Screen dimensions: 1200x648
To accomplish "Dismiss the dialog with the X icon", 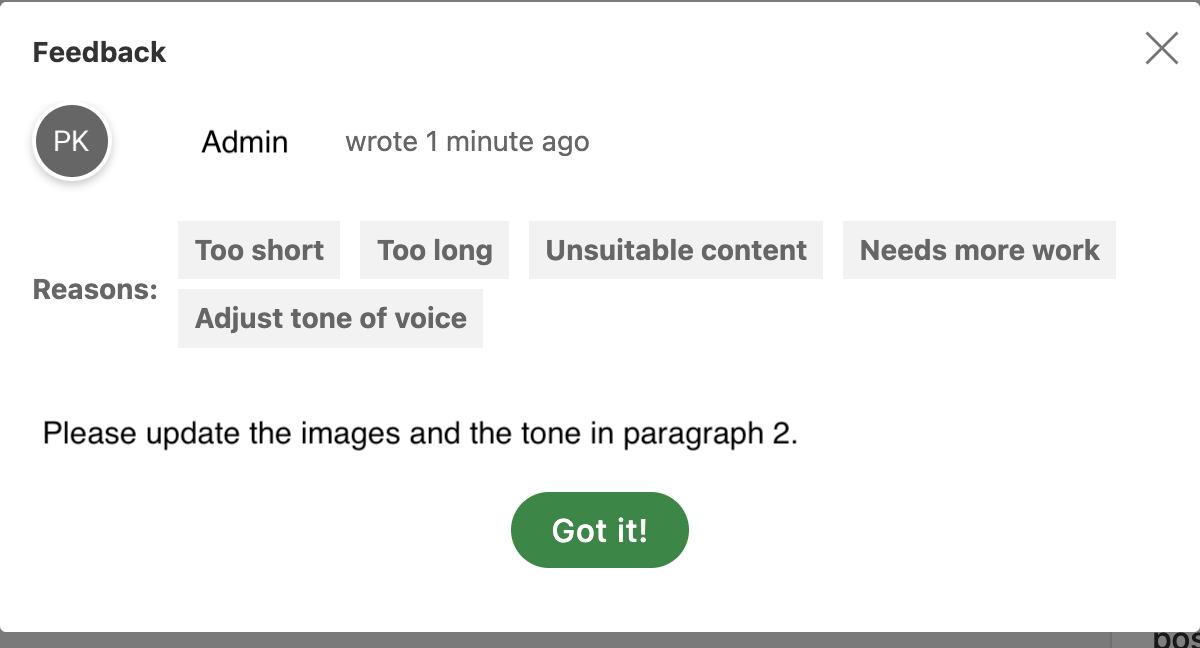I will 1161,48.
